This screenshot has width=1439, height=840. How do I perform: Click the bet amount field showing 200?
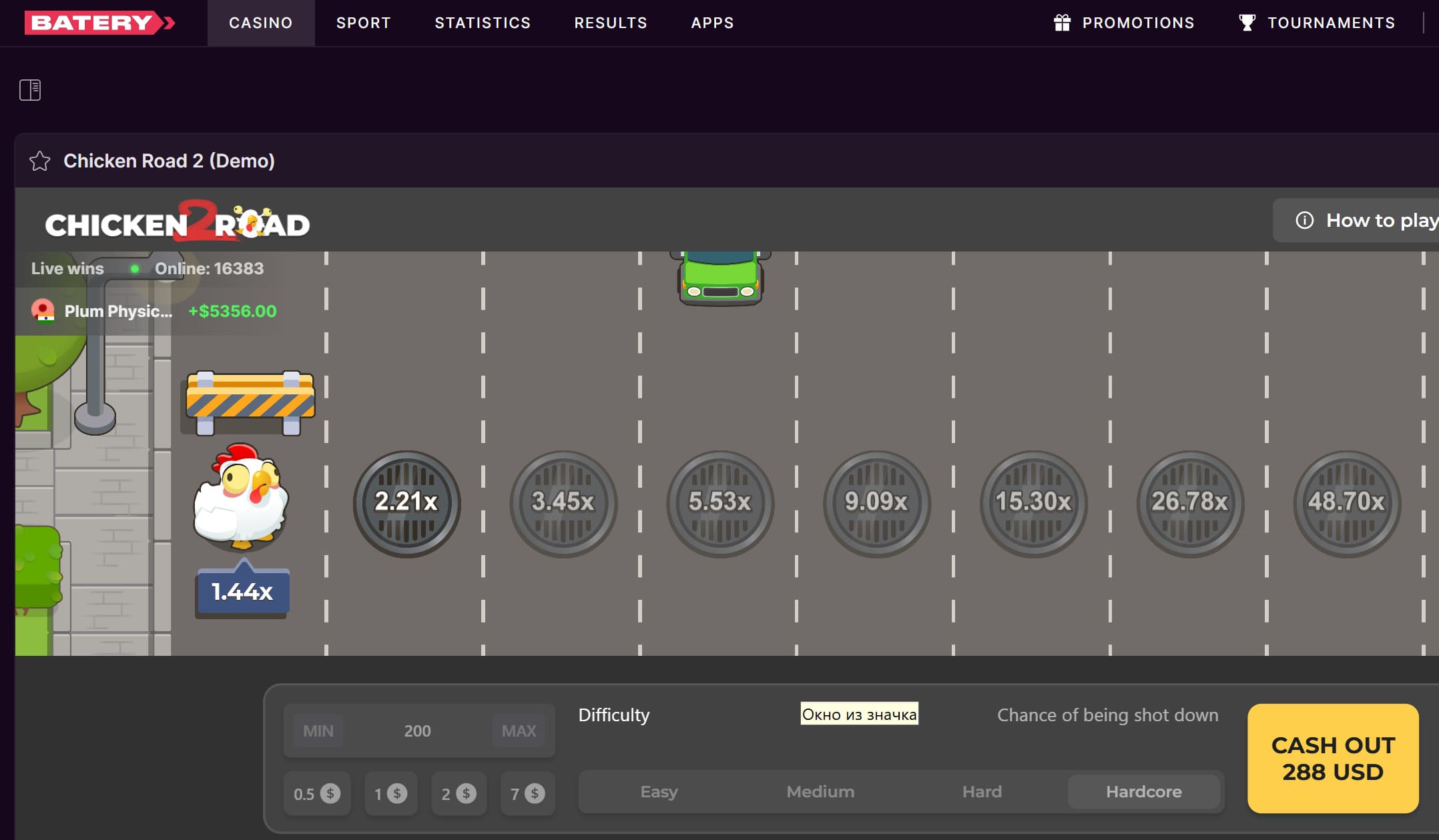pos(418,731)
